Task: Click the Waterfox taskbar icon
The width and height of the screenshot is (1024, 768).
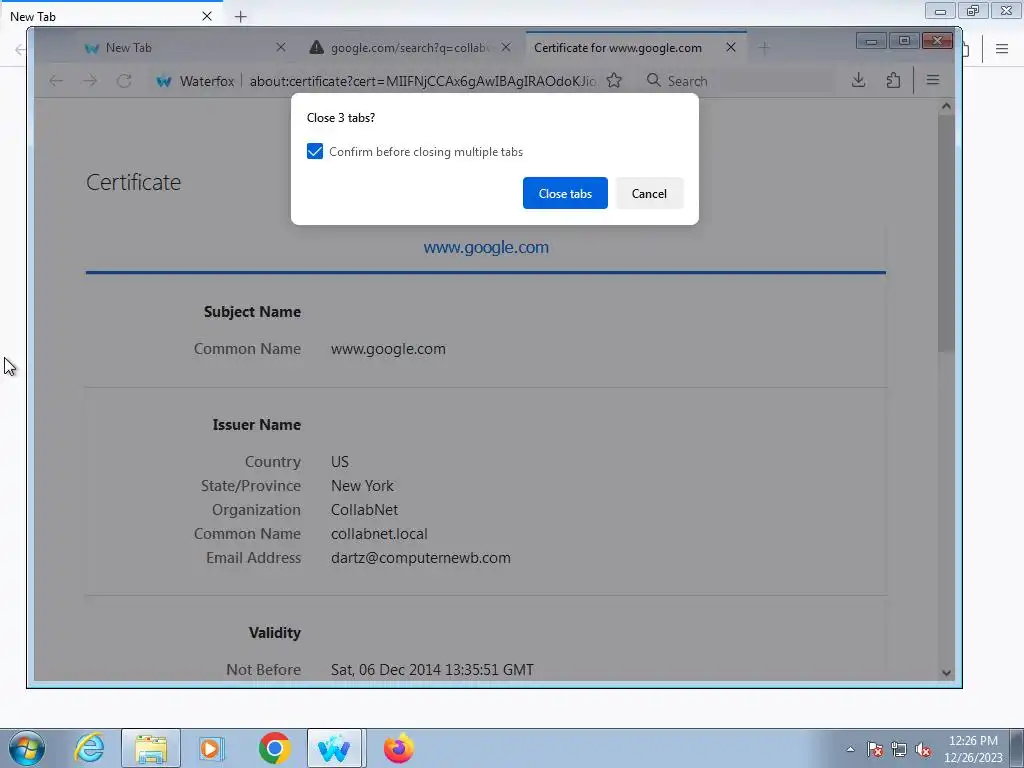Action: pyautogui.click(x=334, y=748)
